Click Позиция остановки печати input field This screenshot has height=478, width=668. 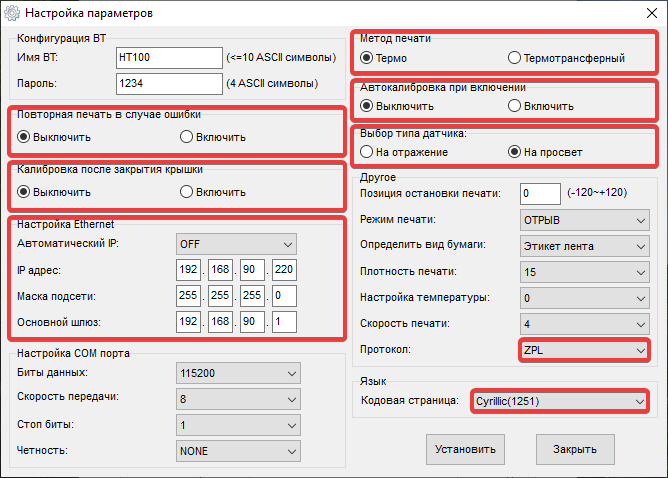click(x=540, y=194)
